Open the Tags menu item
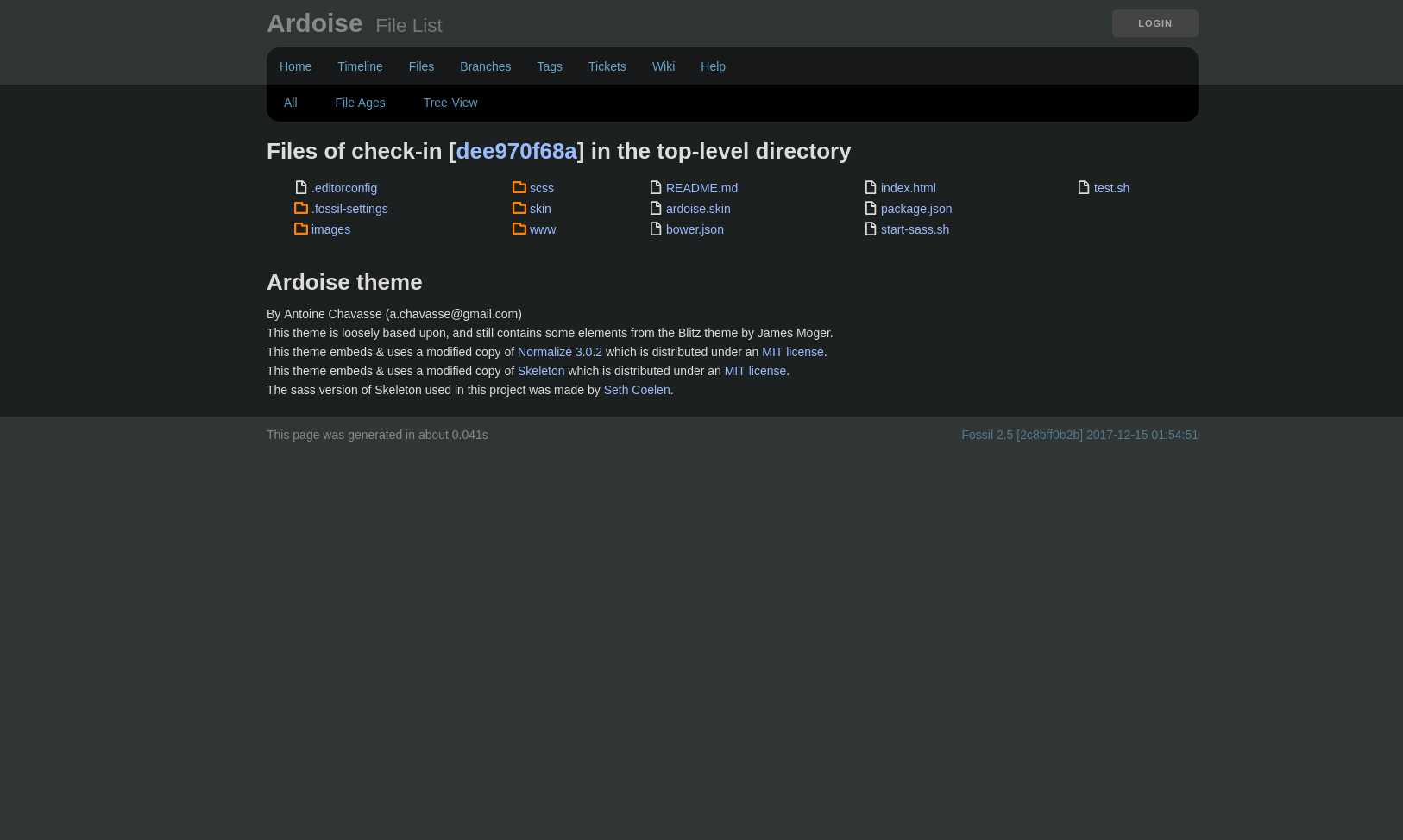 click(550, 66)
